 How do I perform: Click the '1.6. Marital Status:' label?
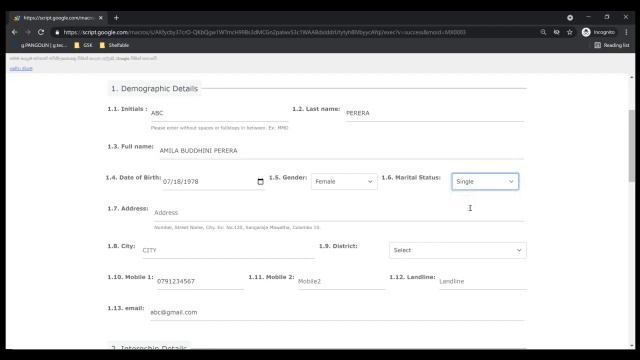[x=411, y=178]
